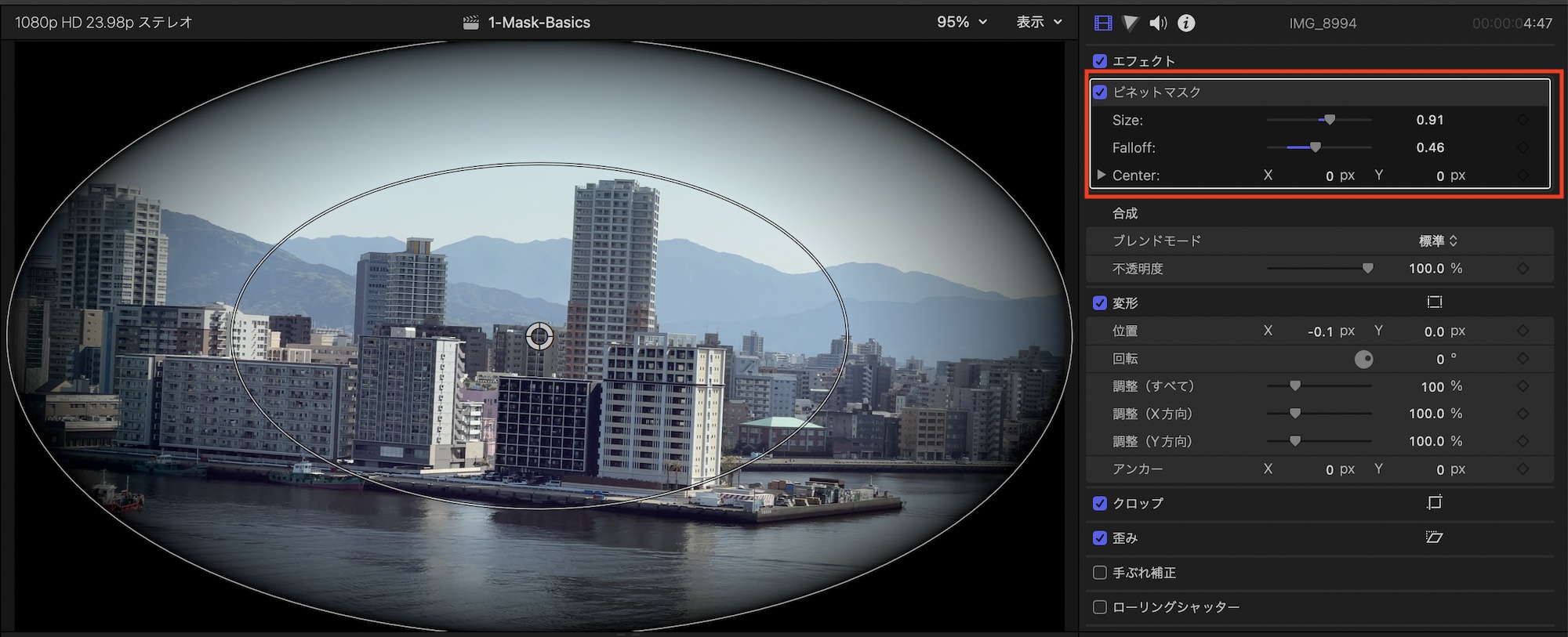The width and height of the screenshot is (1568, 637).
Task: Click the IMG_8994 clip name in inspector
Action: (x=1323, y=24)
